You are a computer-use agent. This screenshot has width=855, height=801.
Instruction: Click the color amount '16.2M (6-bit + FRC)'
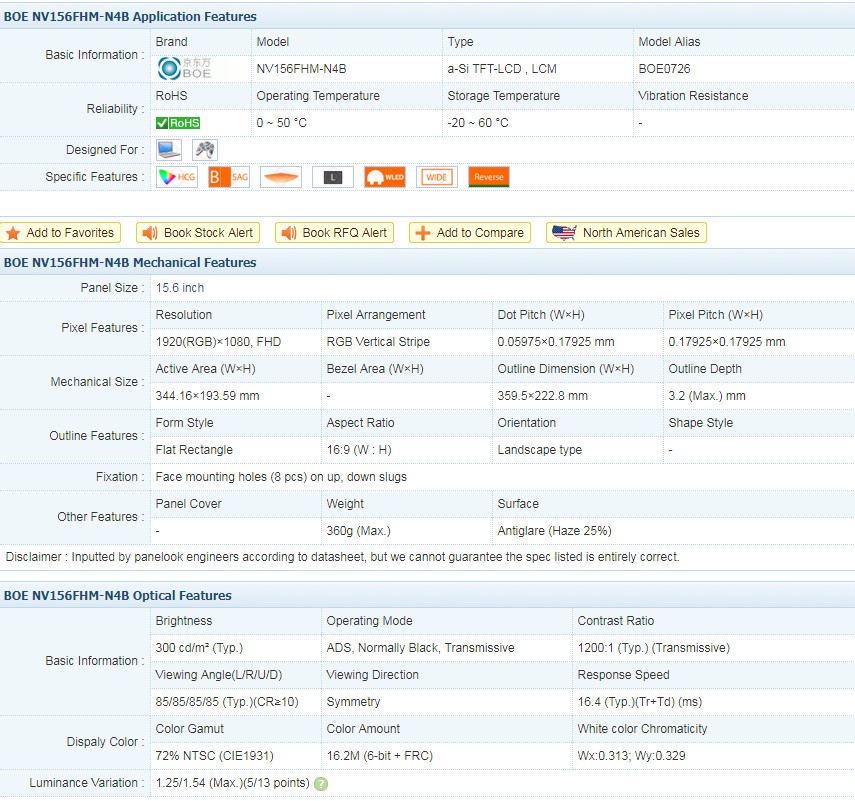tap(380, 756)
